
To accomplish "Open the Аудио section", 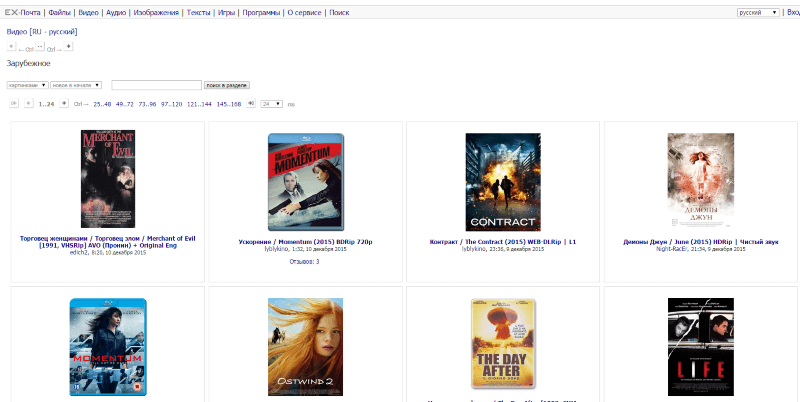I will click(x=116, y=12).
